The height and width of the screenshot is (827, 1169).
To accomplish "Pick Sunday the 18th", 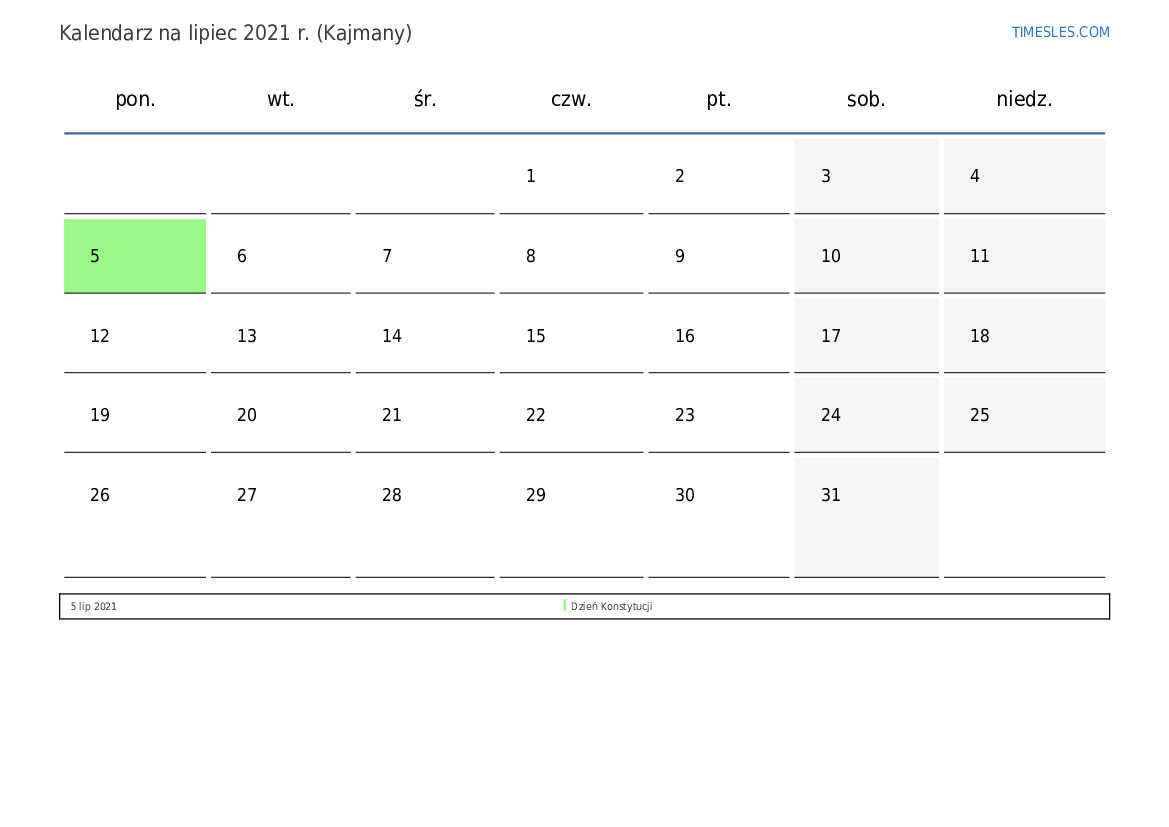I will point(1024,336).
